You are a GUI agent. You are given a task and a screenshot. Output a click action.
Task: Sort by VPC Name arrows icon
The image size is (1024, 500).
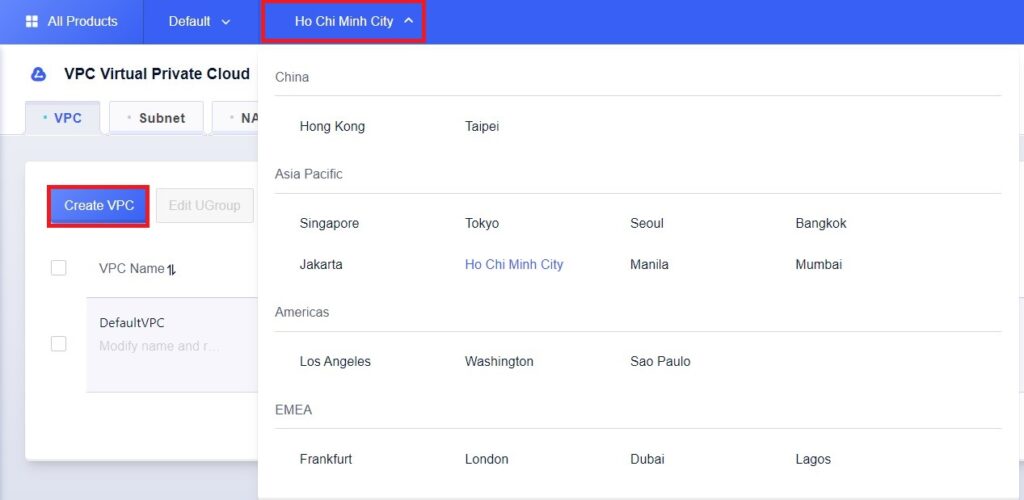(x=171, y=269)
